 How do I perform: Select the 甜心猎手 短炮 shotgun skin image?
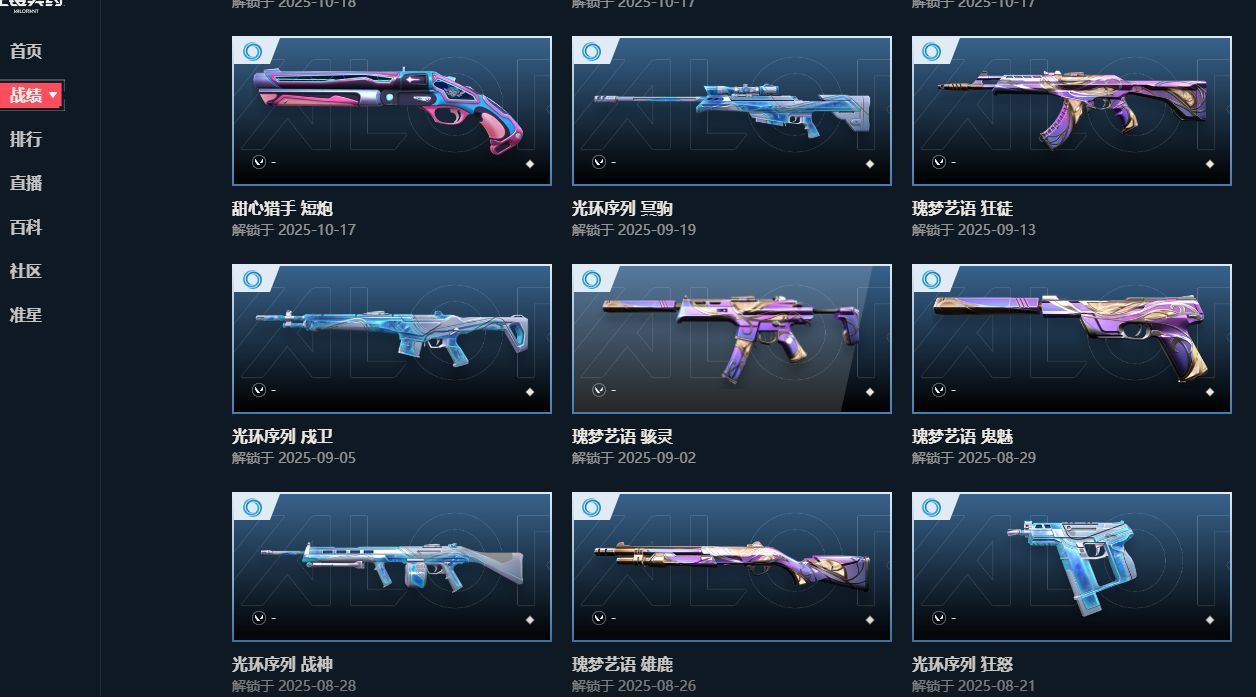392,111
